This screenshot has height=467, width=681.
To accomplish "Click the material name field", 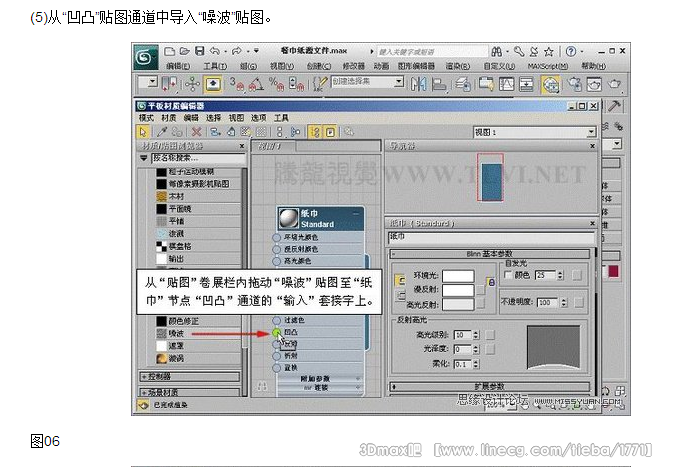I will point(491,237).
